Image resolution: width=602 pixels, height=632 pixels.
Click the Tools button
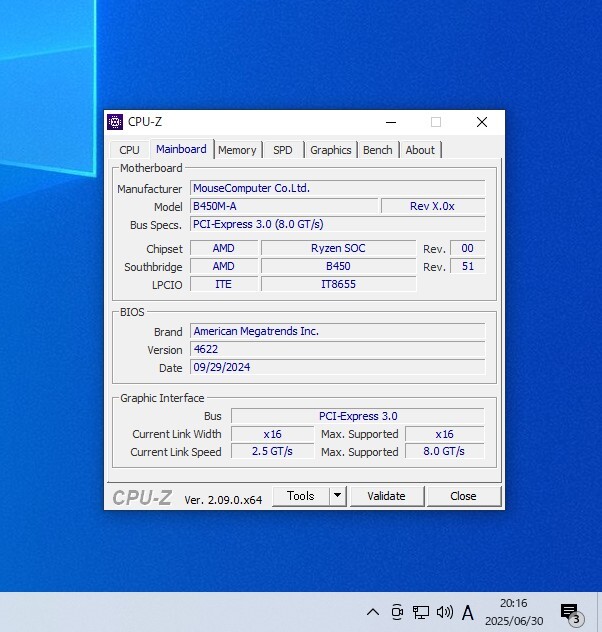pos(301,496)
